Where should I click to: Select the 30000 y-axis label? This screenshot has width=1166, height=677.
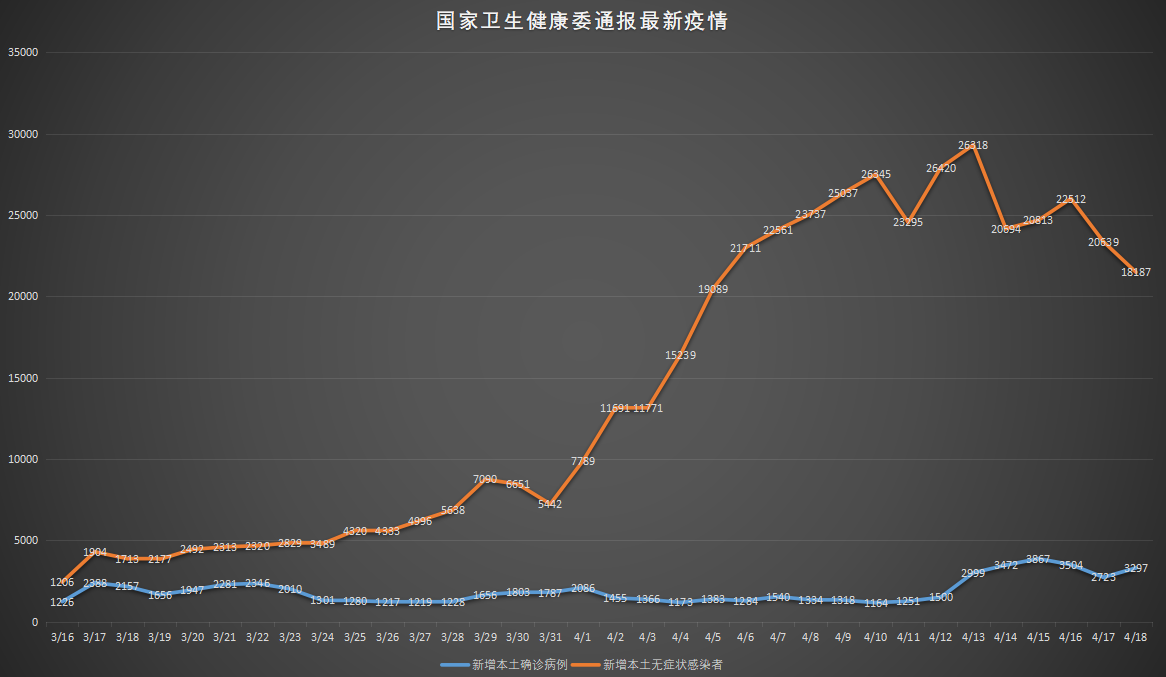pyautogui.click(x=23, y=135)
